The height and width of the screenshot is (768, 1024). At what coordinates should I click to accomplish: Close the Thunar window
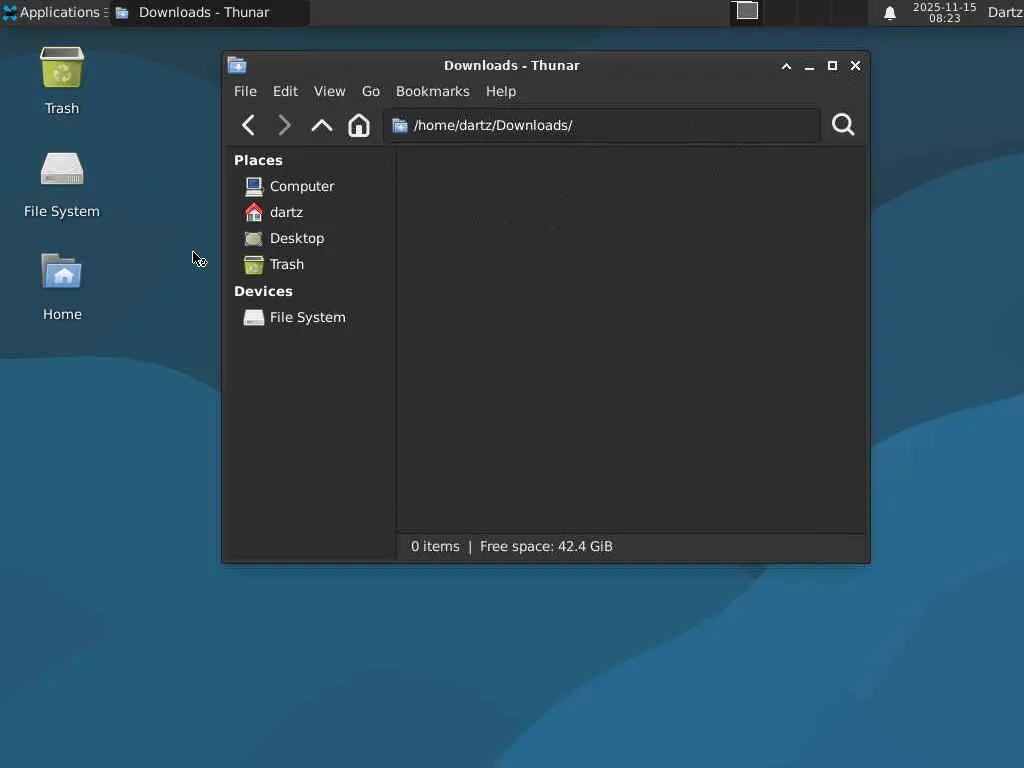855,66
